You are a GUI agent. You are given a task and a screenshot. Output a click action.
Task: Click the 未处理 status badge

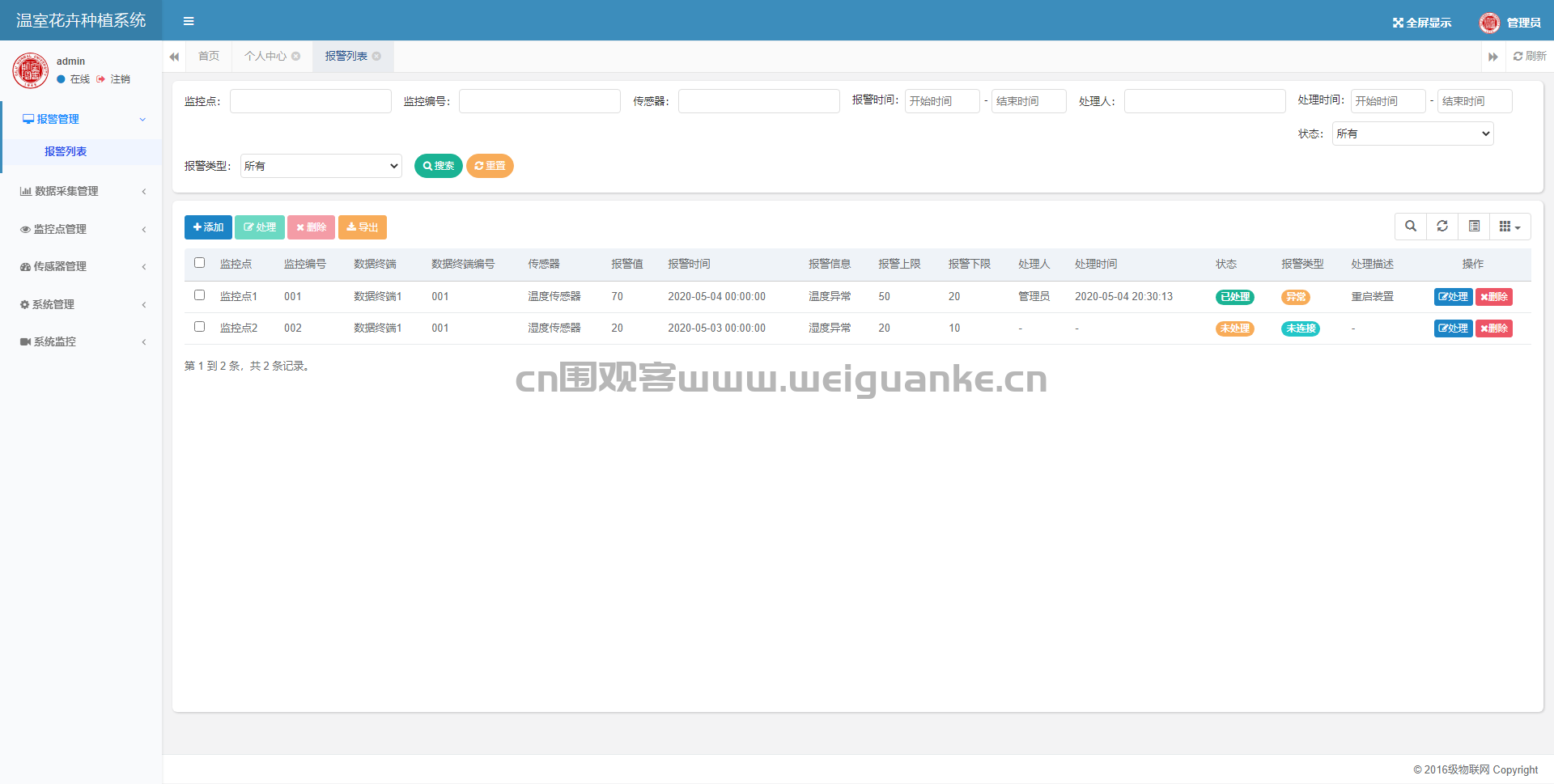[x=1235, y=328]
